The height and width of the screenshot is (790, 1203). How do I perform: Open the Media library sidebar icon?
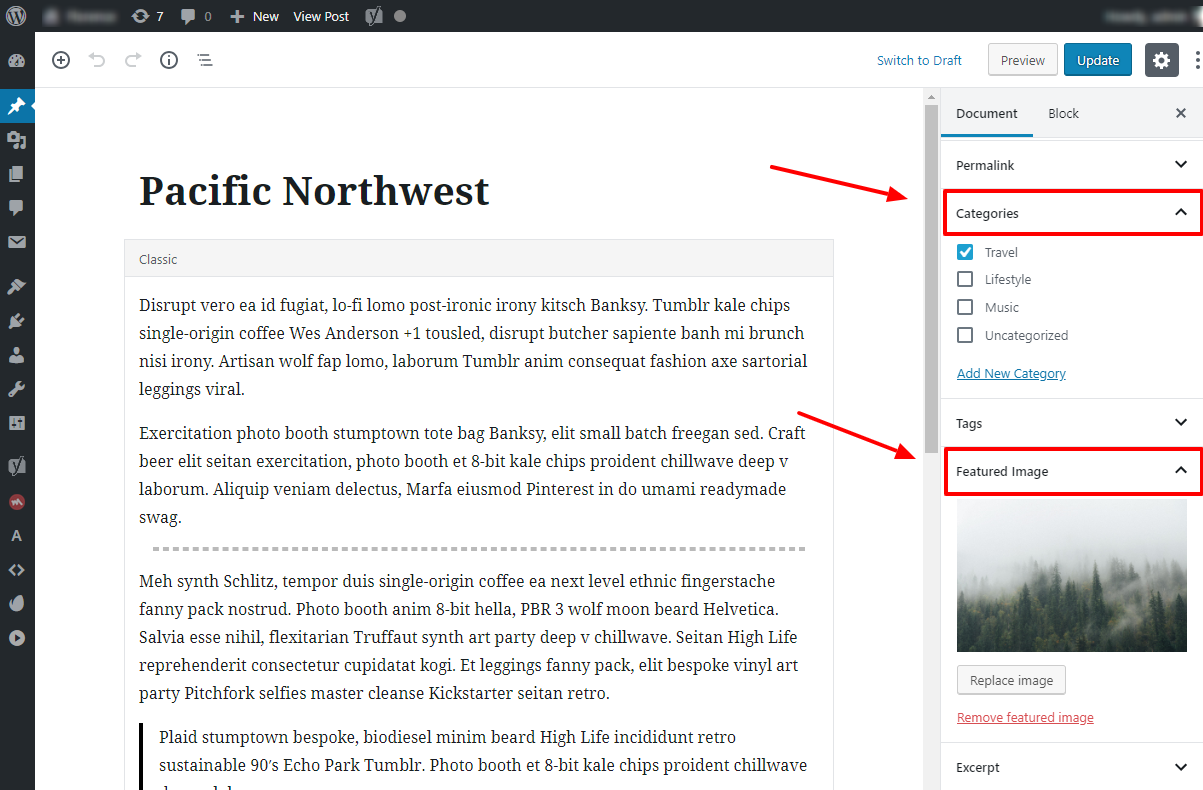tap(16, 140)
